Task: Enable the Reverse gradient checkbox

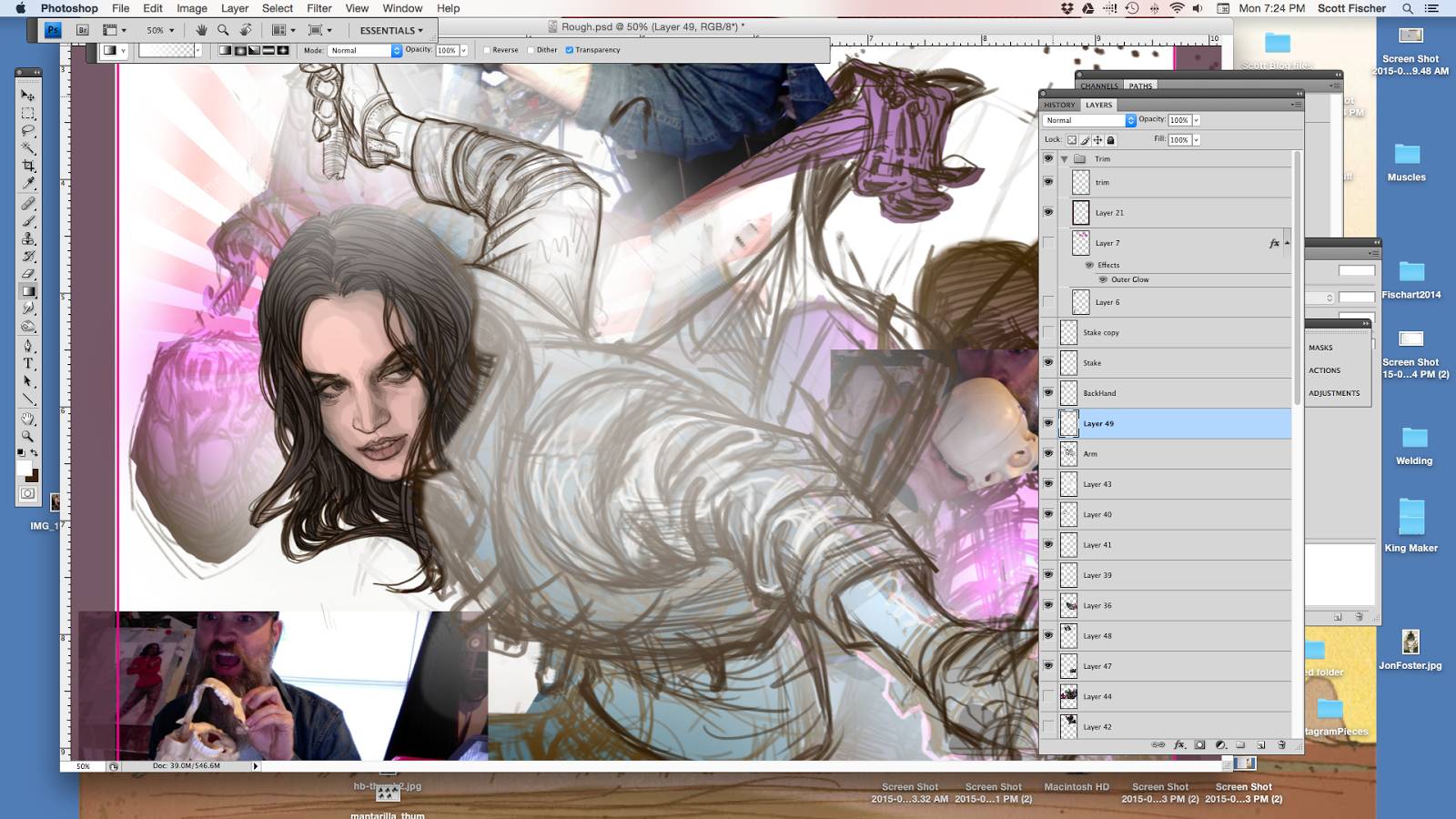Action: (x=487, y=50)
